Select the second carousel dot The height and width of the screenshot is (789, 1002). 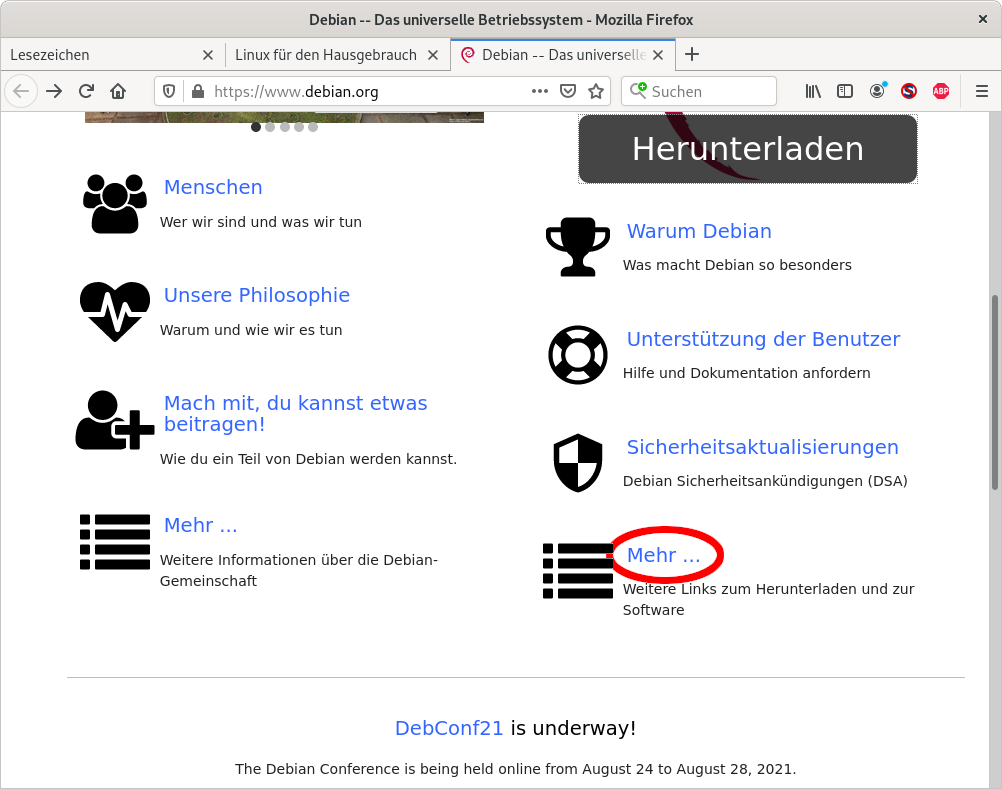pyautogui.click(x=270, y=127)
